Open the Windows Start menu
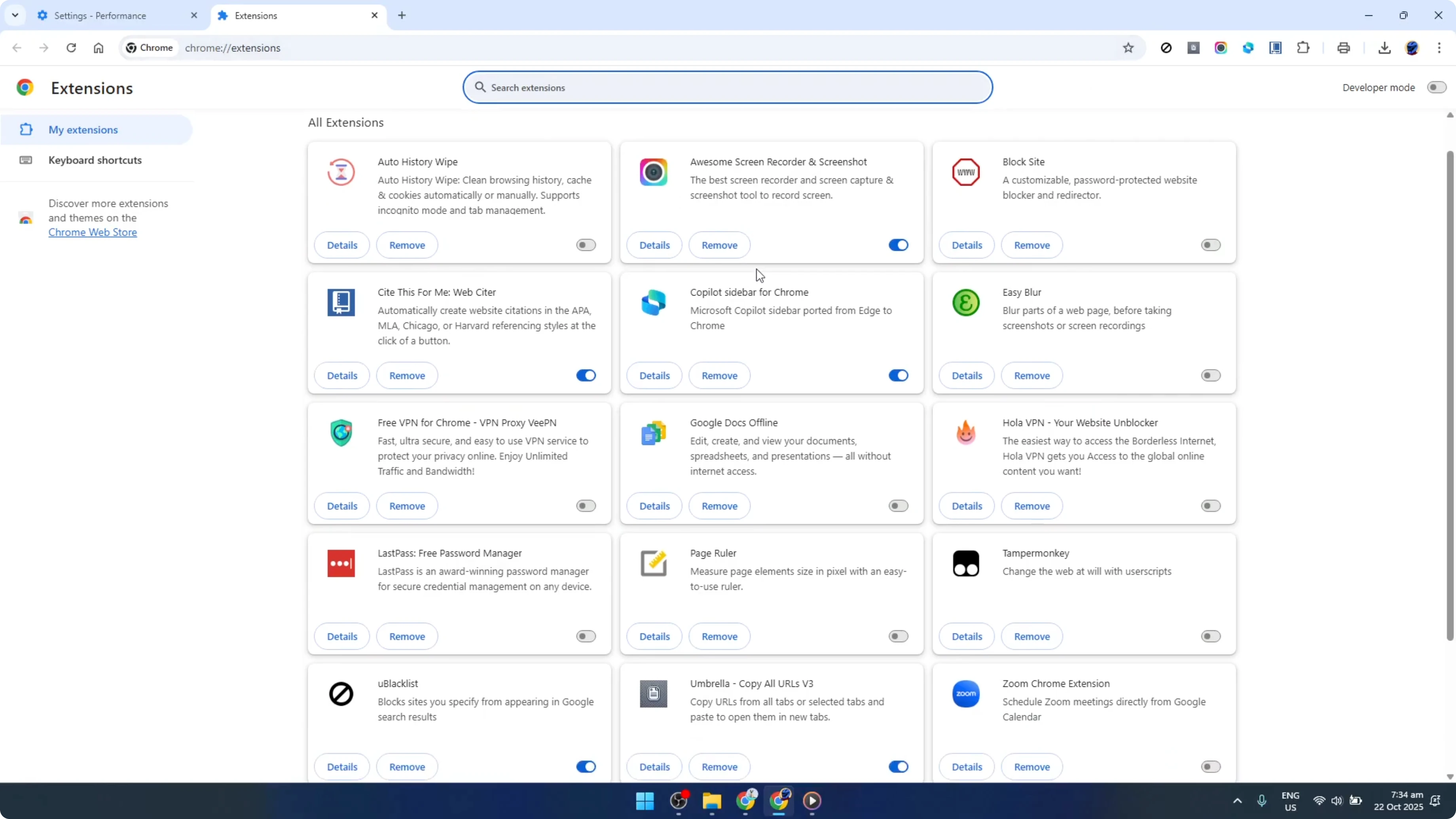Image resolution: width=1456 pixels, height=819 pixels. click(x=645, y=801)
